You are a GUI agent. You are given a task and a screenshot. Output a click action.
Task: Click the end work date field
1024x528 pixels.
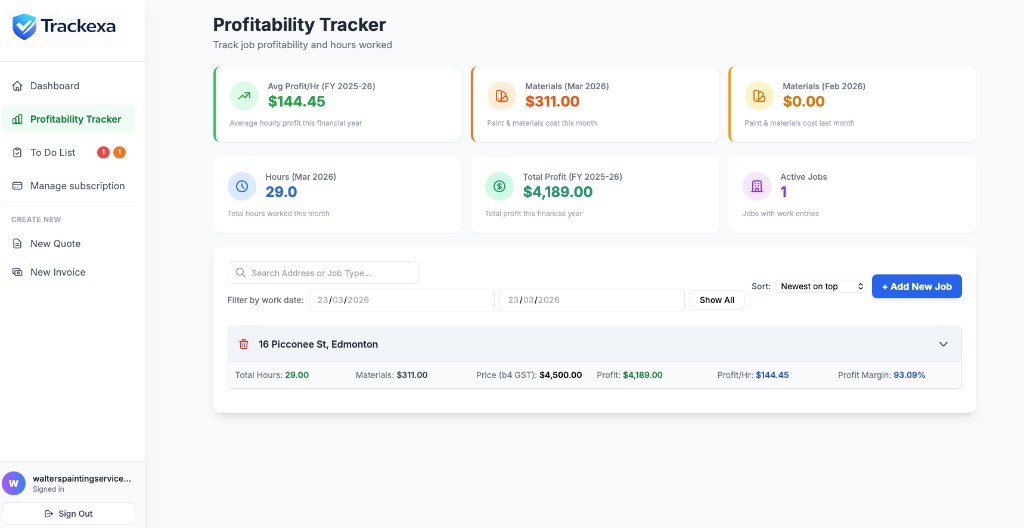(592, 300)
